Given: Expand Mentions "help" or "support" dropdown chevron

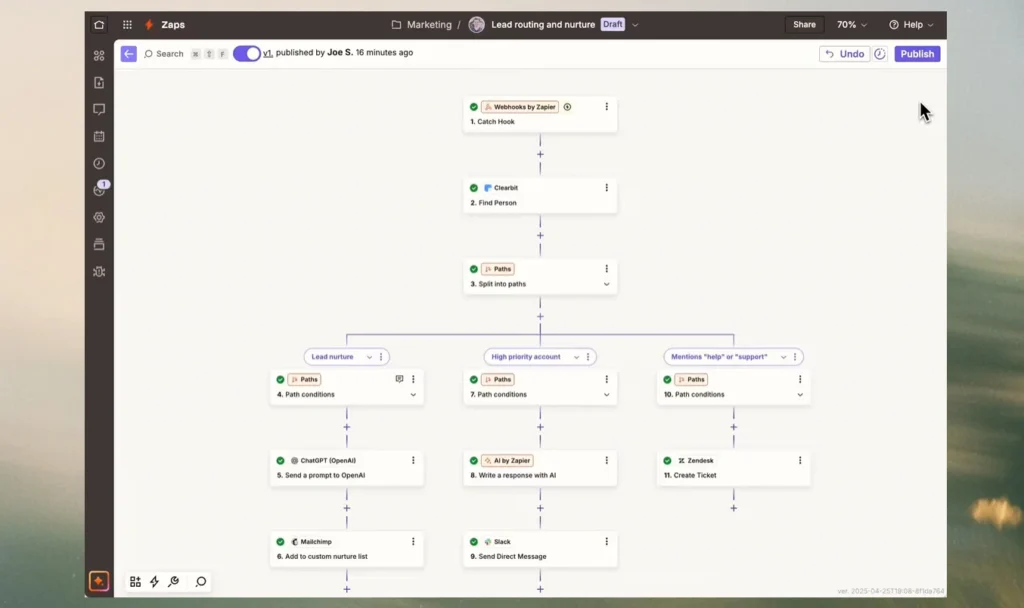Looking at the screenshot, I should 784,357.
